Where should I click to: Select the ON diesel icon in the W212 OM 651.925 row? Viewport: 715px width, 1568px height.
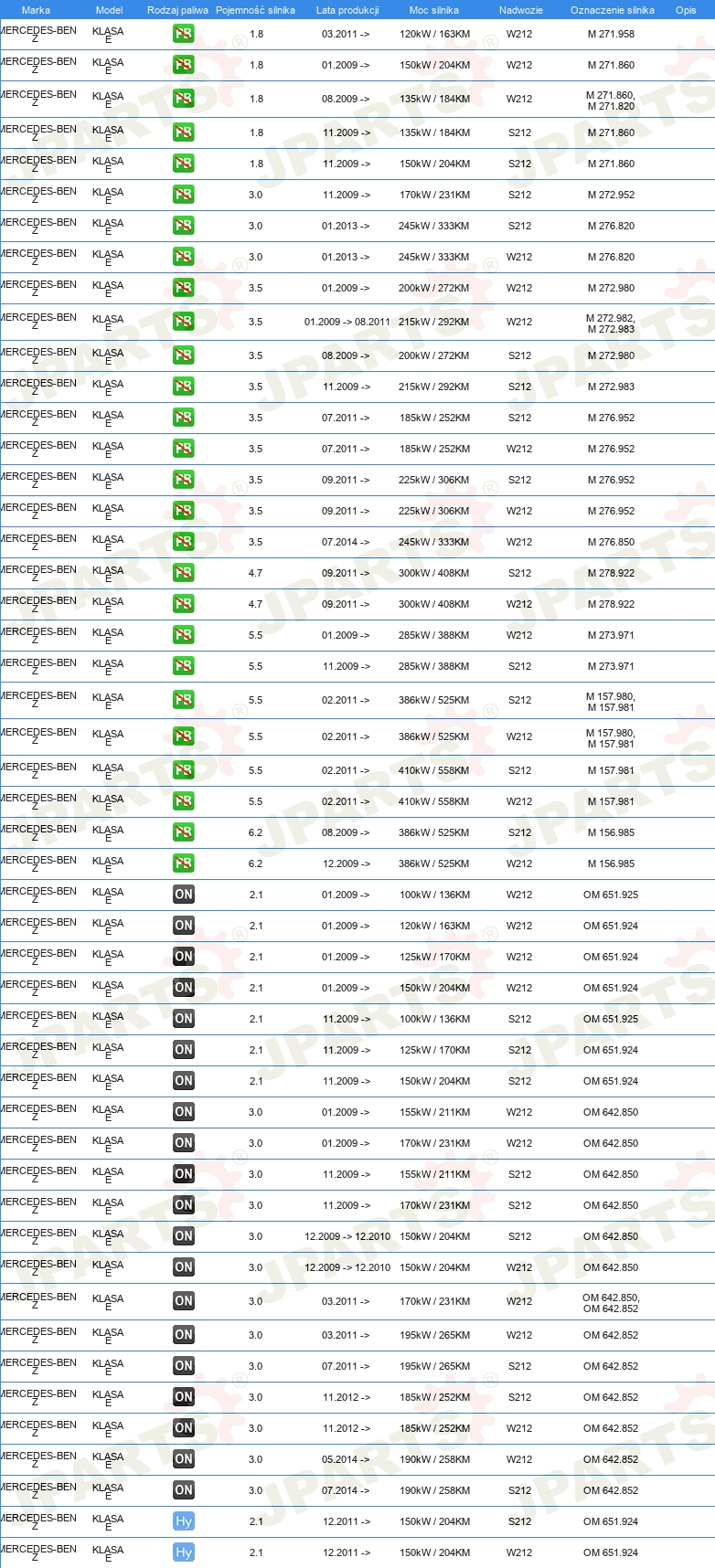tap(183, 895)
